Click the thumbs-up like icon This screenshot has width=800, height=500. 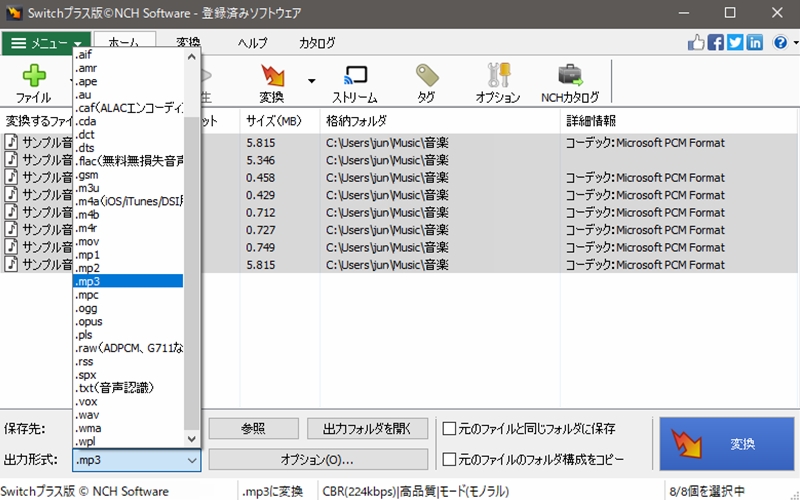[696, 42]
